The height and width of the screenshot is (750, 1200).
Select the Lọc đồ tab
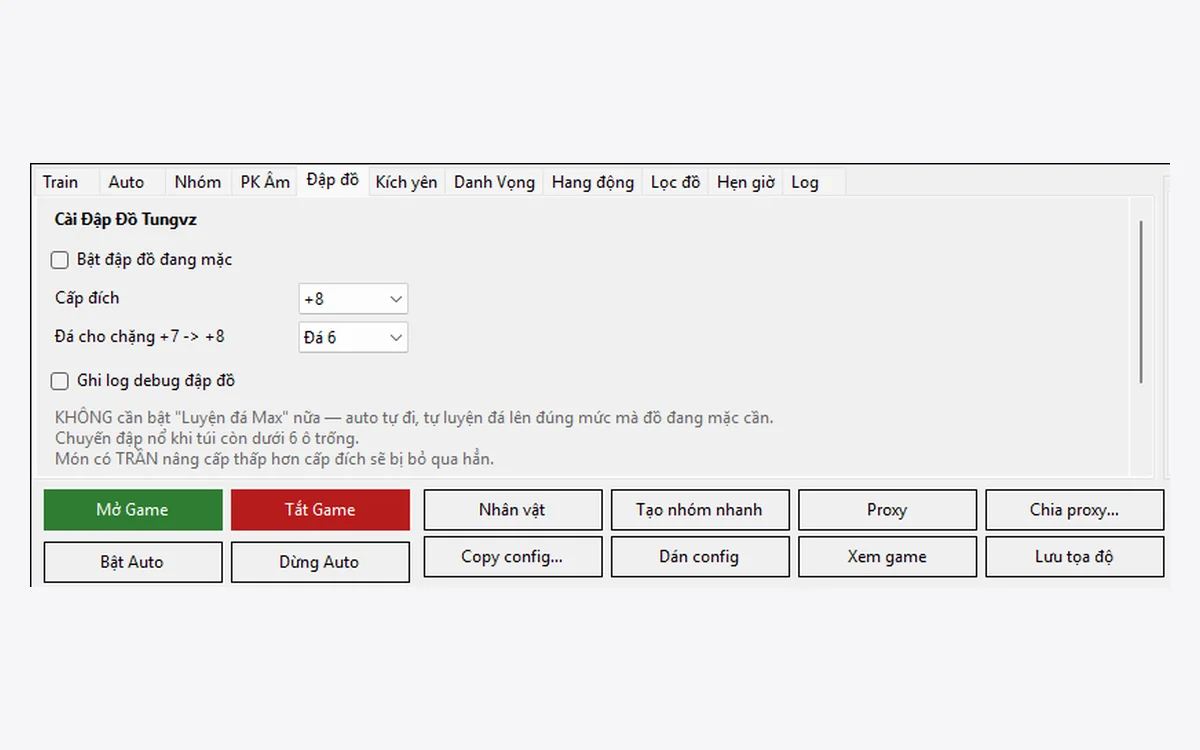(675, 182)
